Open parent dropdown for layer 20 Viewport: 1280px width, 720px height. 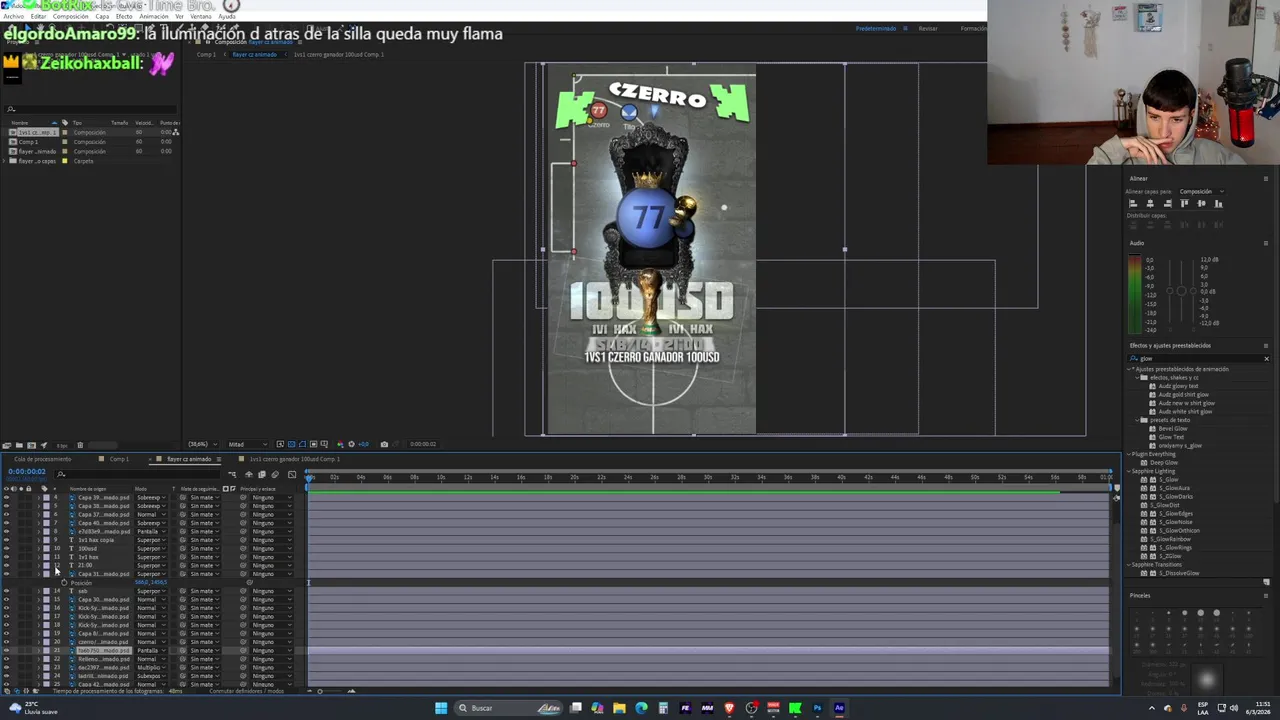272,642
